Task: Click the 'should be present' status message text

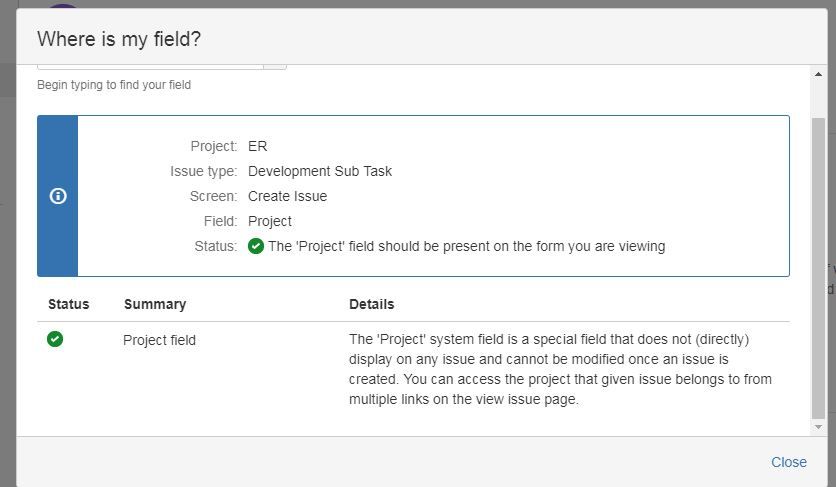Action: click(466, 246)
